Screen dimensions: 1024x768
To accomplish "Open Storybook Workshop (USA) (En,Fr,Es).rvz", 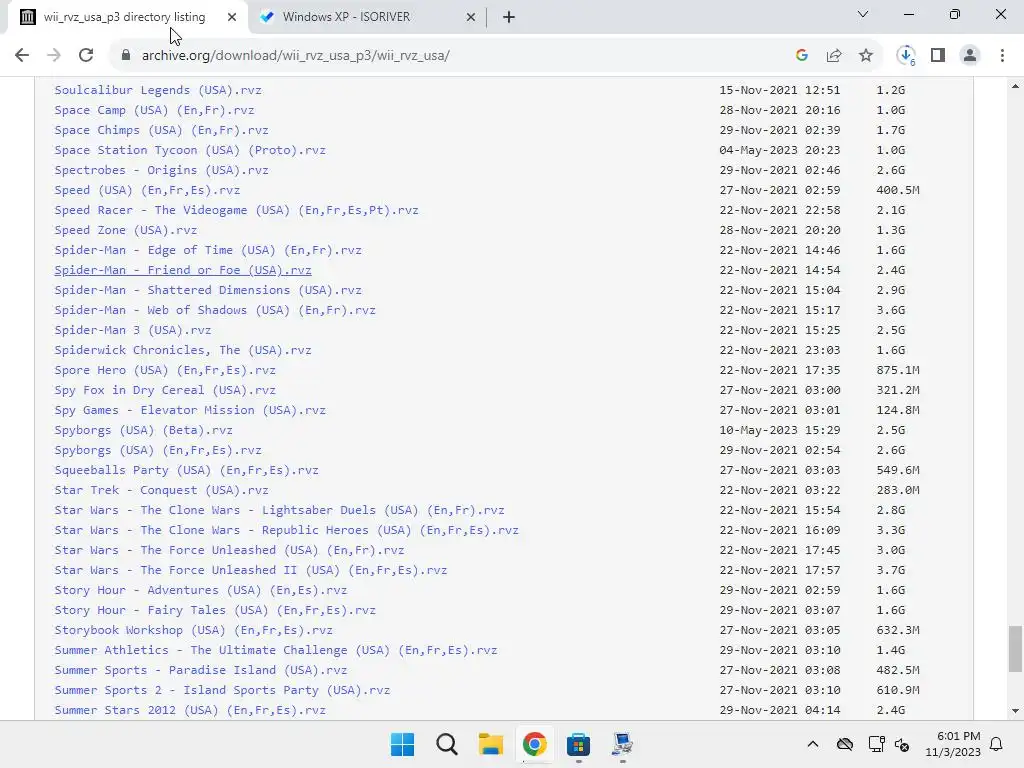I will tap(193, 630).
